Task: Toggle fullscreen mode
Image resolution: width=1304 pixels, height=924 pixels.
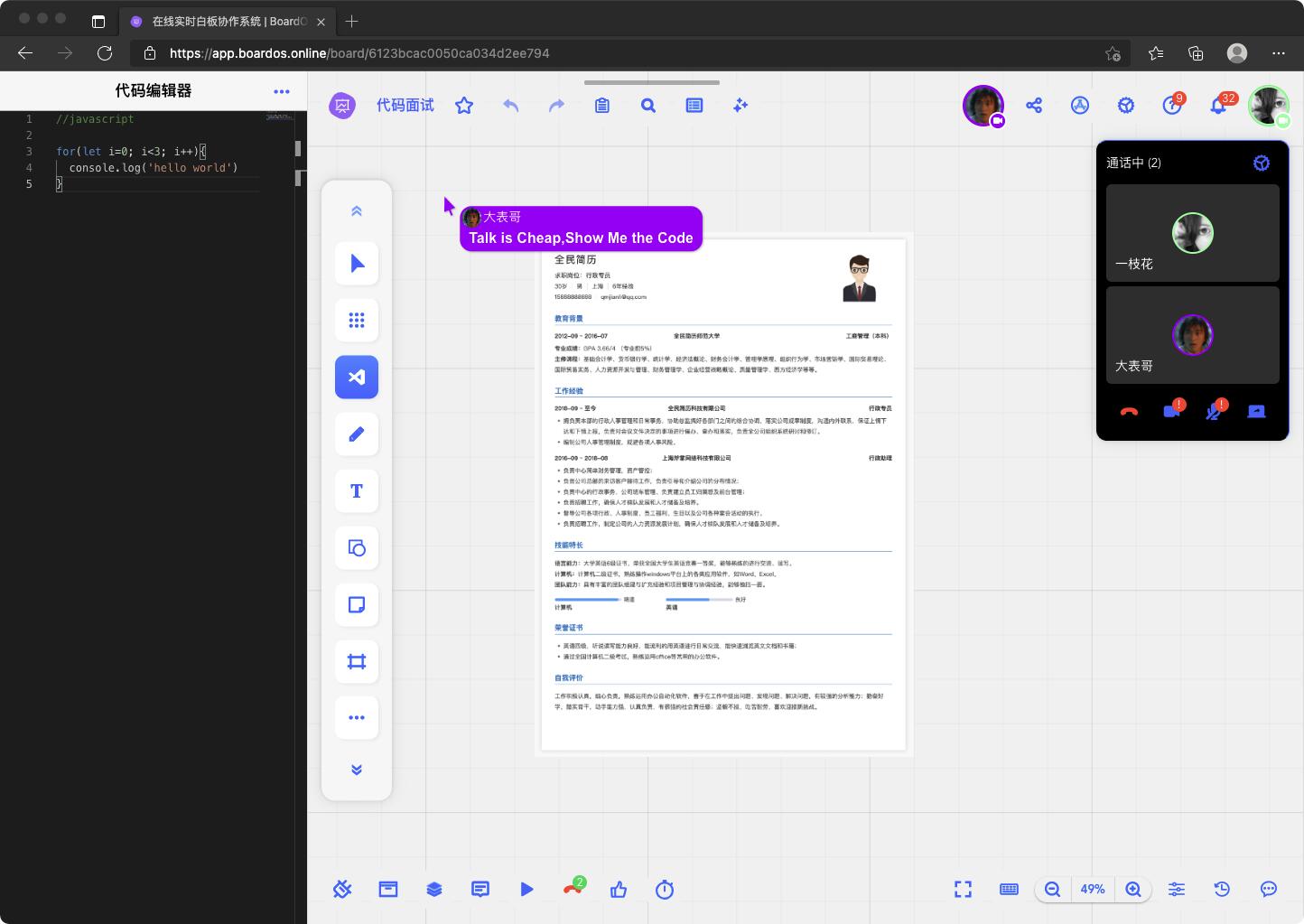Action: coord(963,890)
